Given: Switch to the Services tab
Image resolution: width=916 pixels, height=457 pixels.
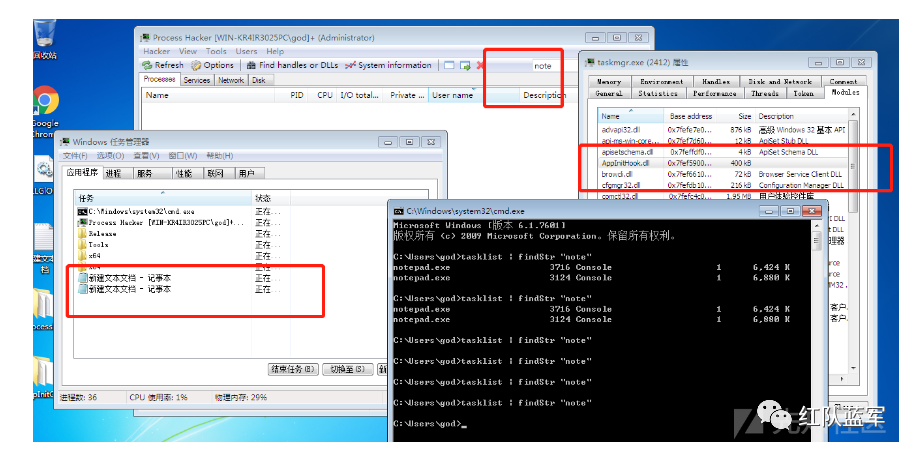Looking at the screenshot, I should tap(197, 81).
